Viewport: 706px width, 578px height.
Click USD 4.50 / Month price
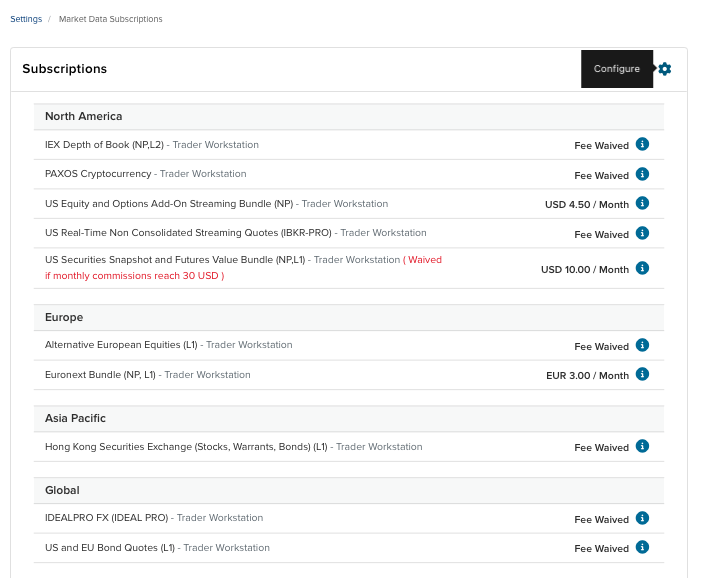[x=587, y=204]
